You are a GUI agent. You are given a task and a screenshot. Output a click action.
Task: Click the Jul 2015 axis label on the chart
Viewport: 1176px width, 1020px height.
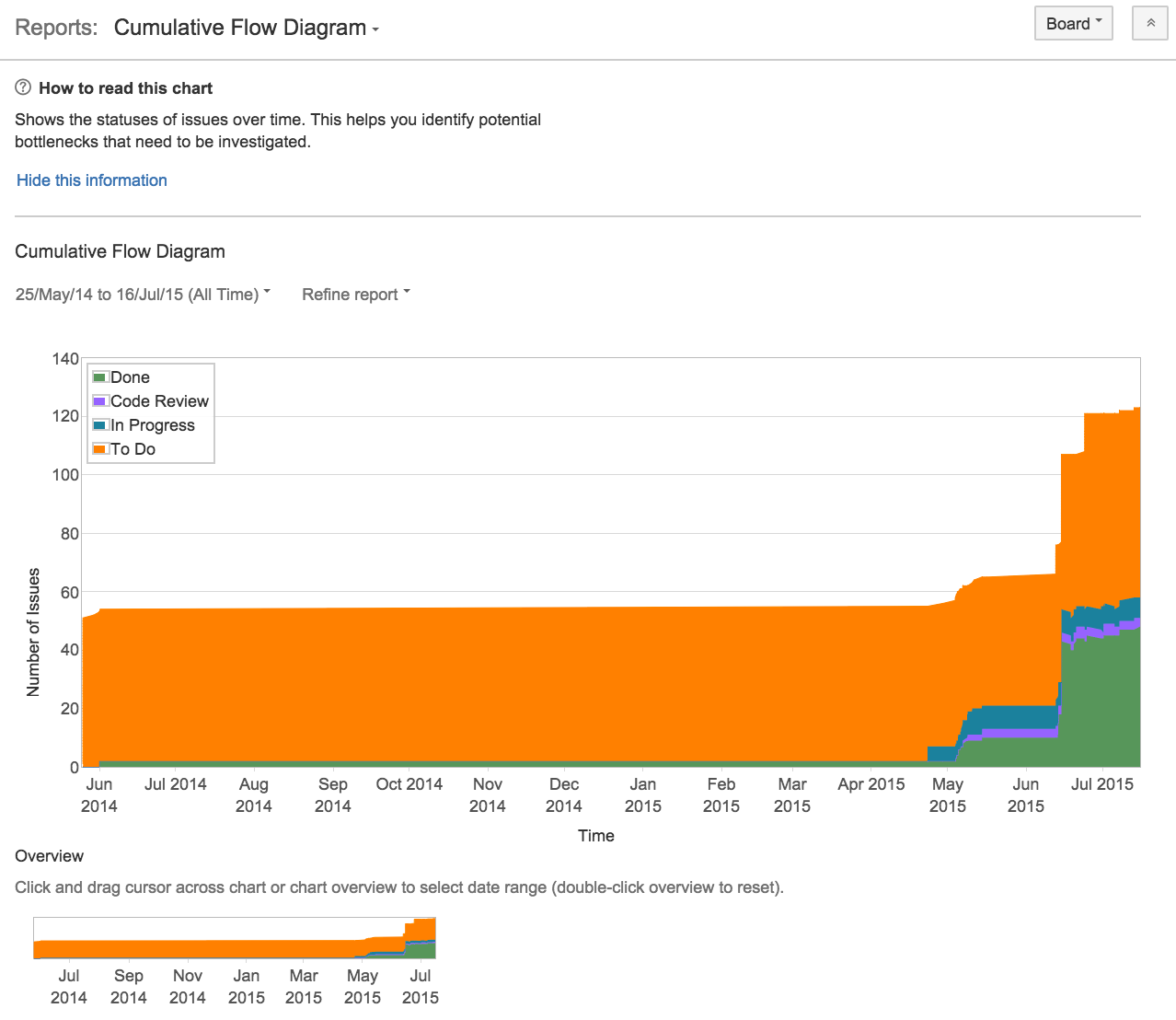[1102, 783]
